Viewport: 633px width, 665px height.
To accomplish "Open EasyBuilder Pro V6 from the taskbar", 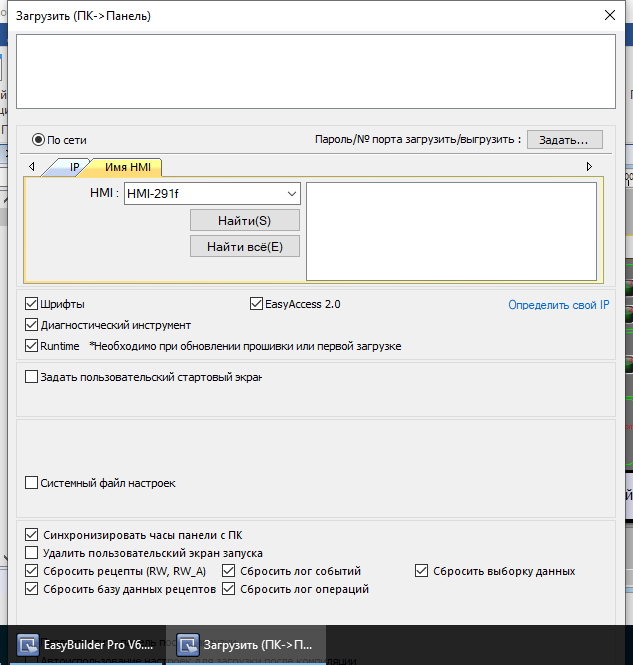I will (x=86, y=645).
